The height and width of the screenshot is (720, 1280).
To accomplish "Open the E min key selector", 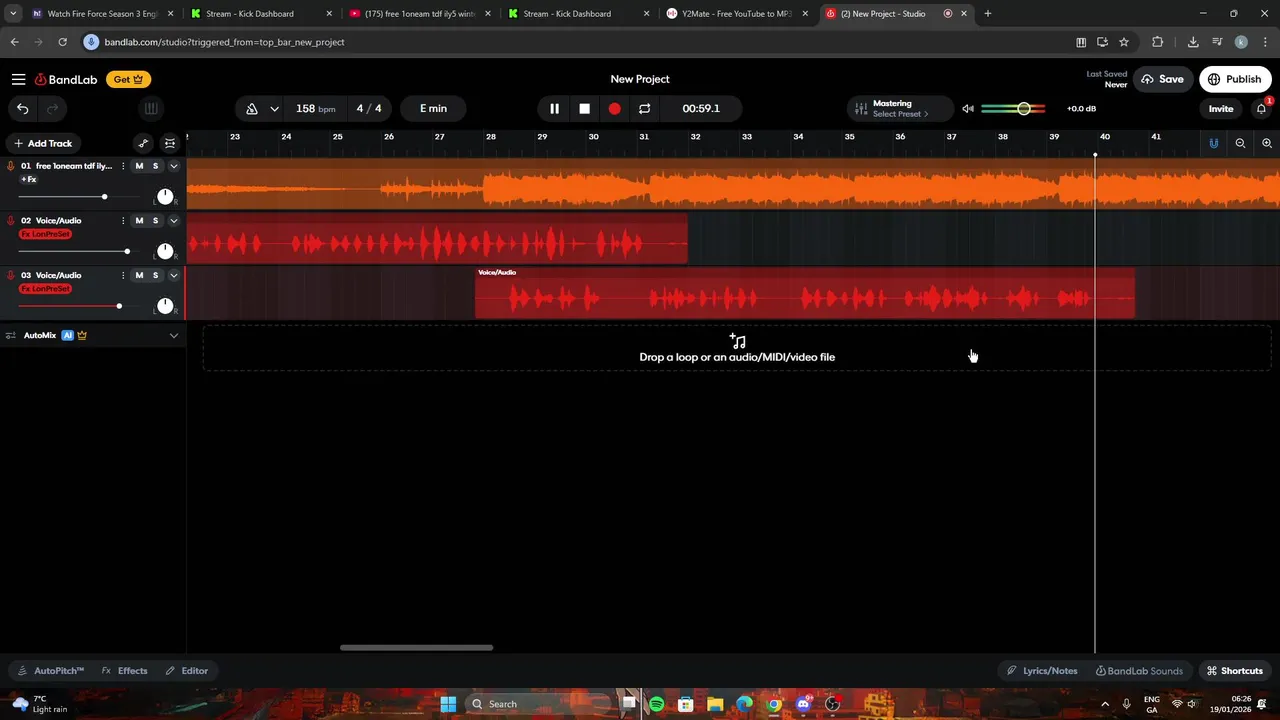I will click(433, 108).
